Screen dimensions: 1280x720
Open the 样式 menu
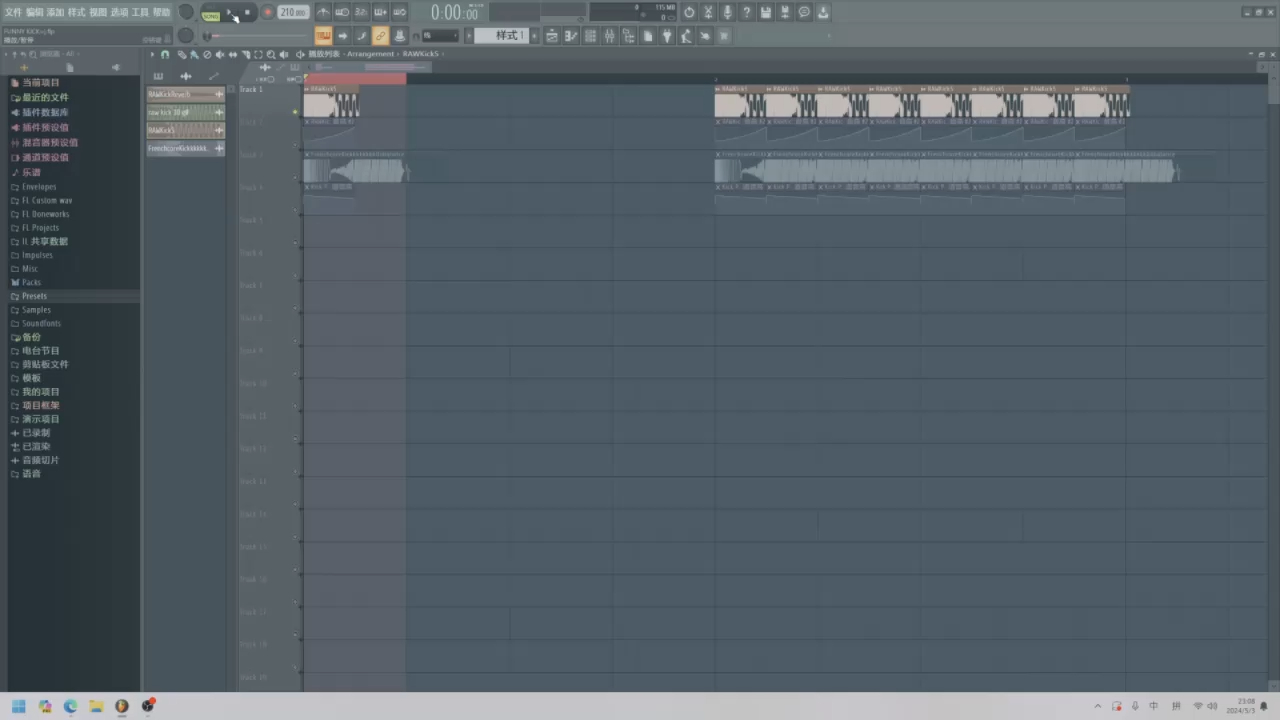click(76, 12)
